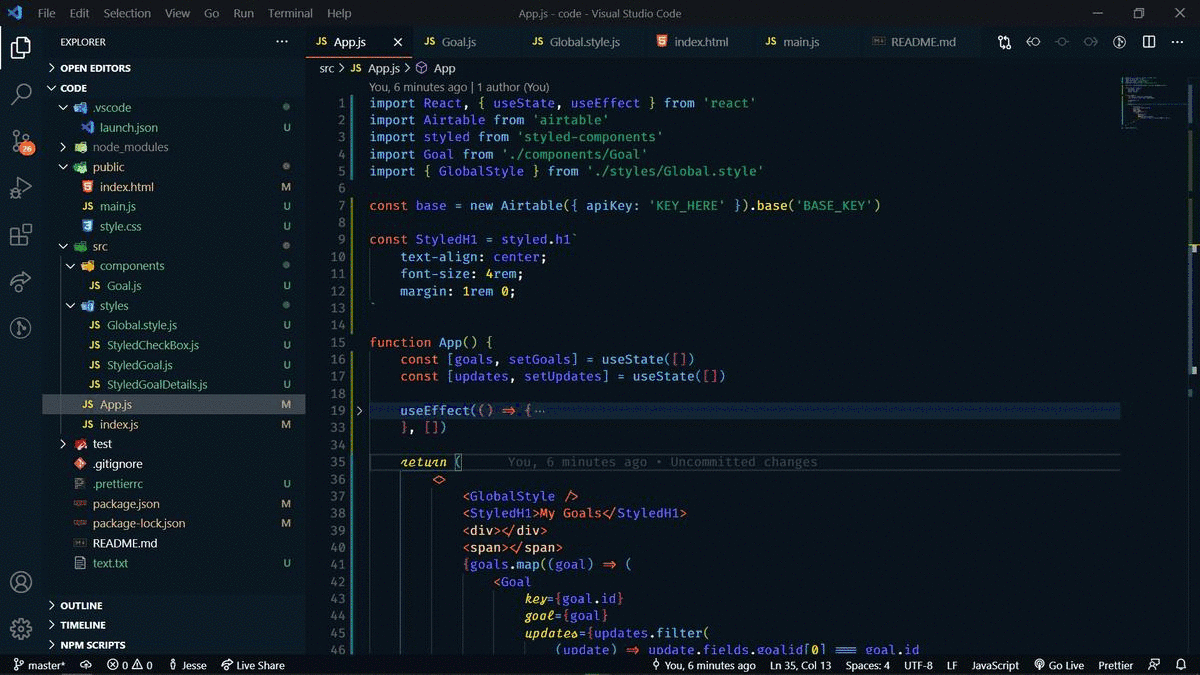
Task: Toggle the Go Live server
Action: (1058, 665)
